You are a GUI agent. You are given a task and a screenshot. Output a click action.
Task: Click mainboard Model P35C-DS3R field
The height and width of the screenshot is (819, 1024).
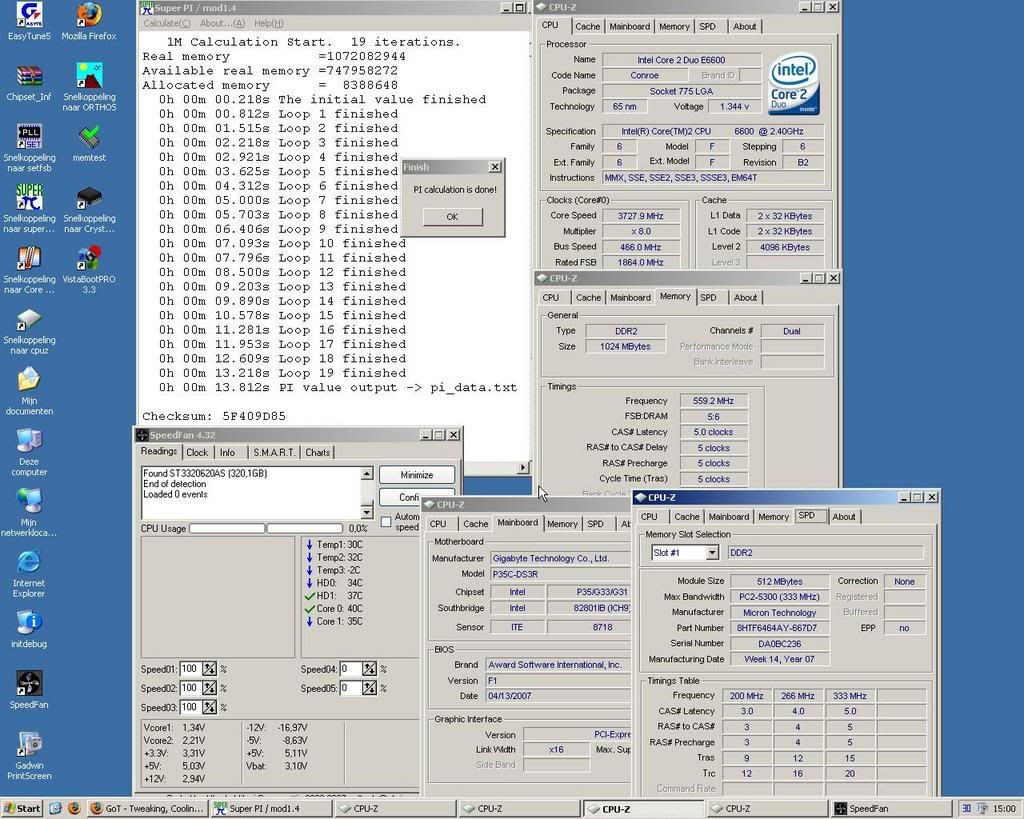click(560, 574)
